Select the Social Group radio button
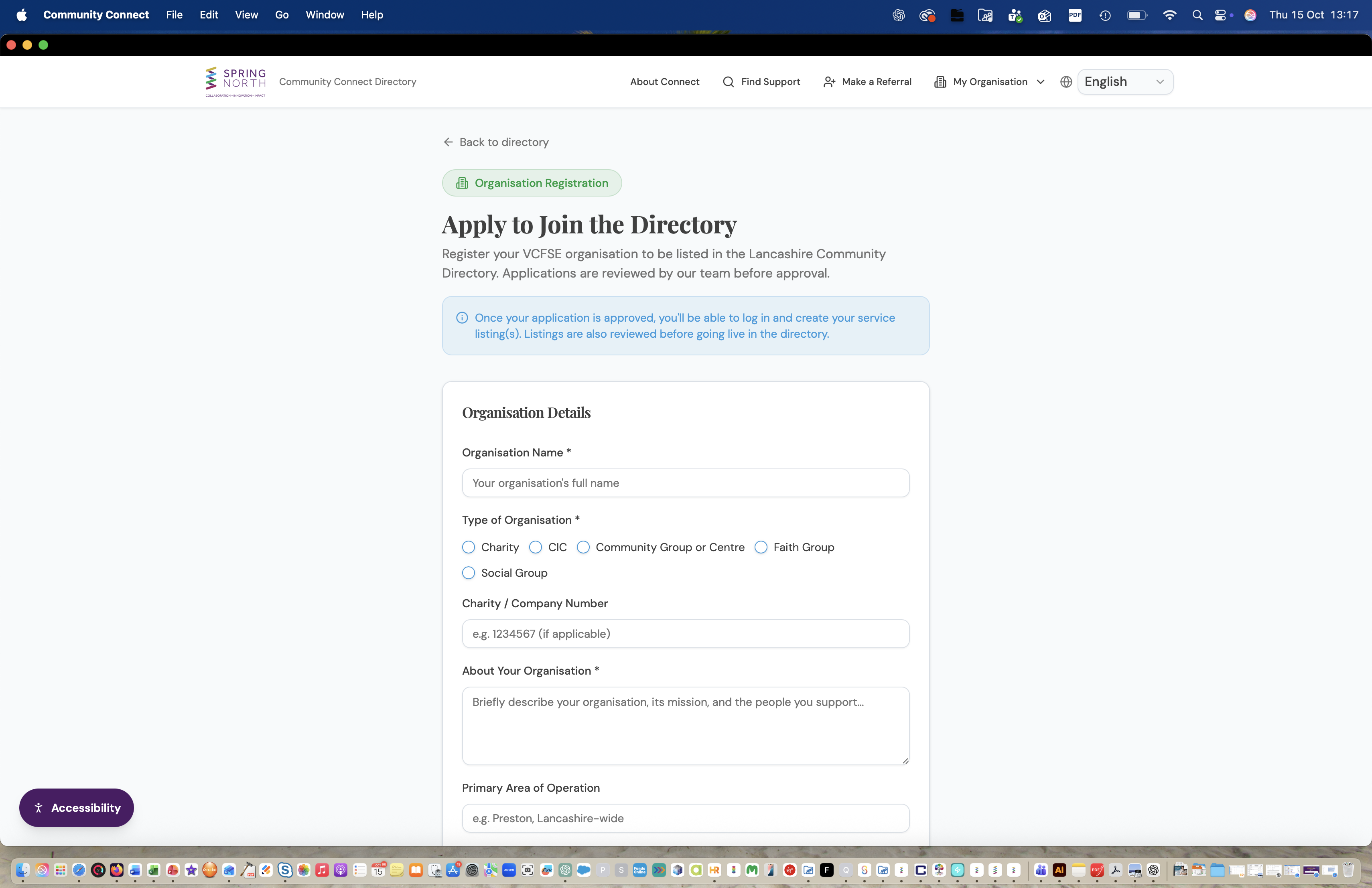 (469, 573)
